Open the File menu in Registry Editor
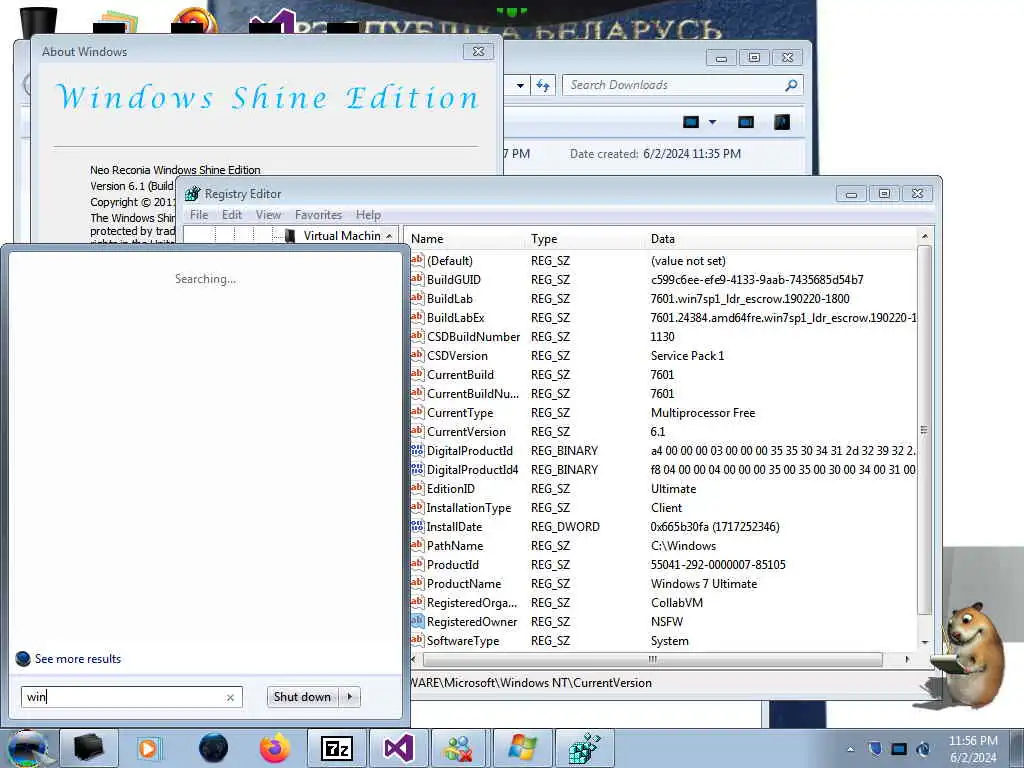 click(199, 215)
